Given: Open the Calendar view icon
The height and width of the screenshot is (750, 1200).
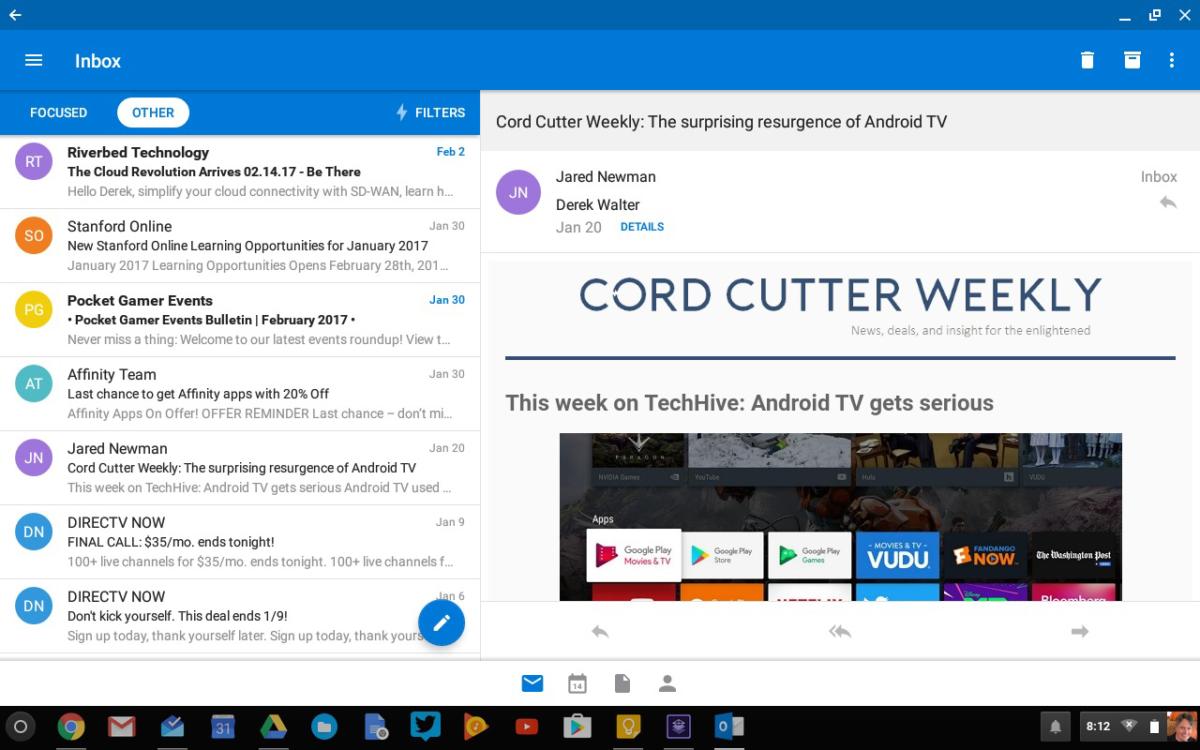Looking at the screenshot, I should tap(577, 684).
